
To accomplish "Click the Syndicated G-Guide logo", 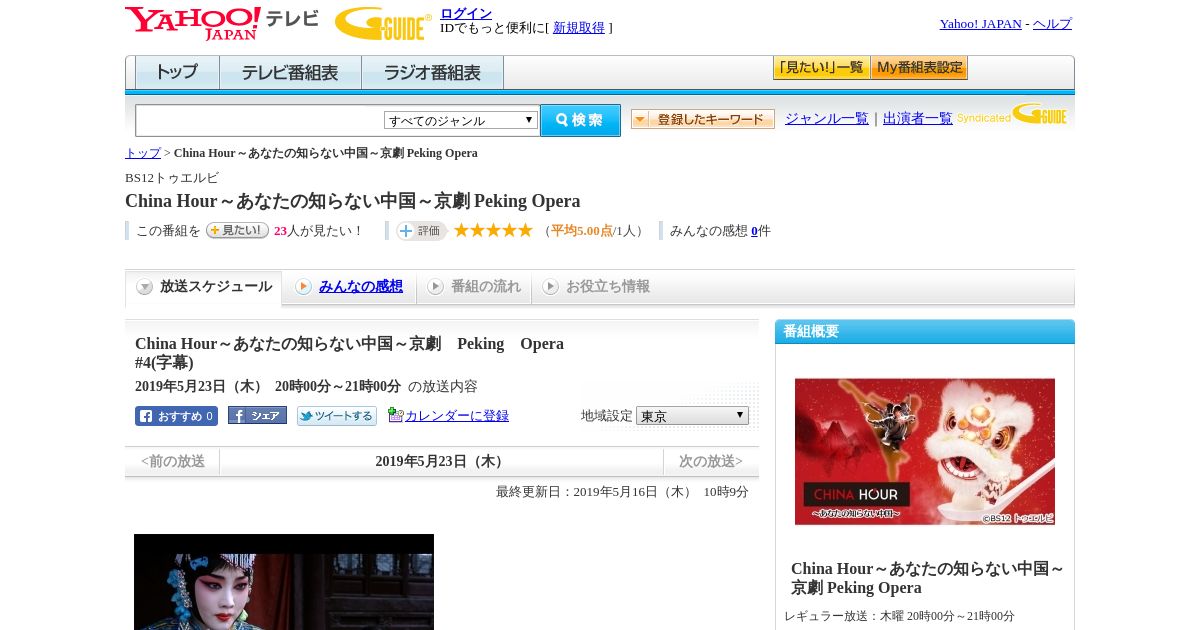I will (1012, 114).
